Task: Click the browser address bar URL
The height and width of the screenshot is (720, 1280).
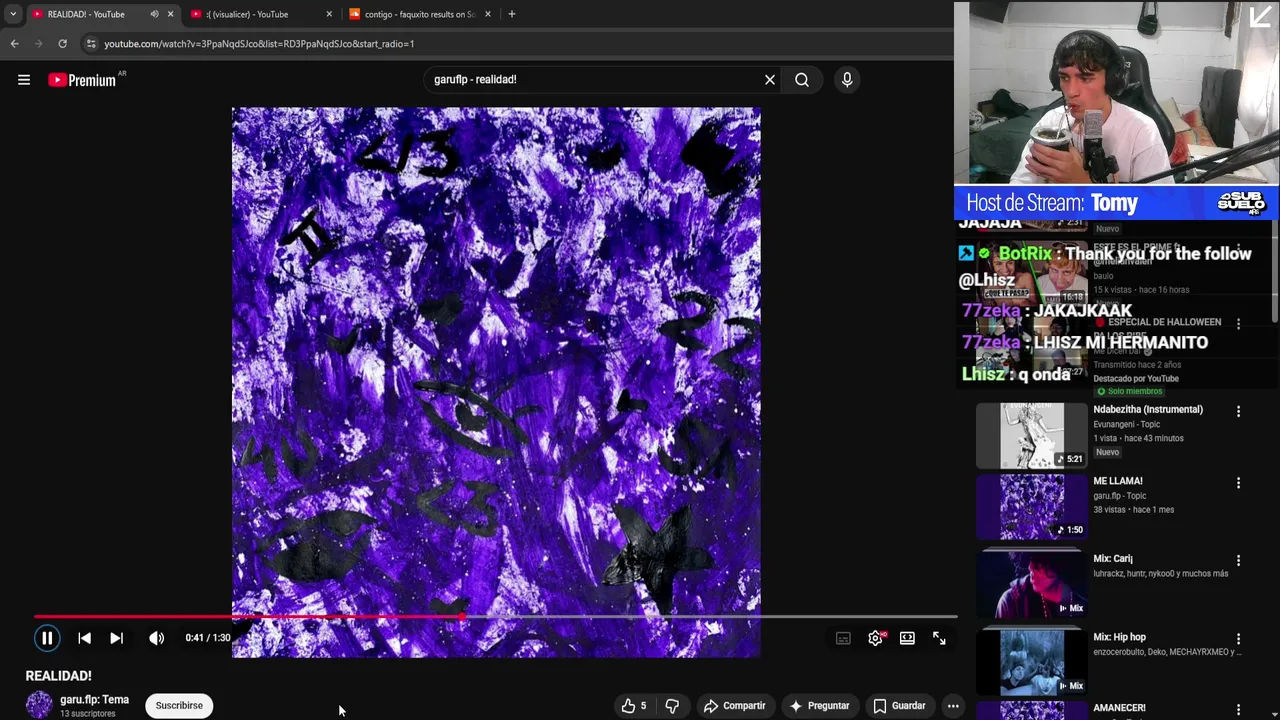Action: point(259,44)
